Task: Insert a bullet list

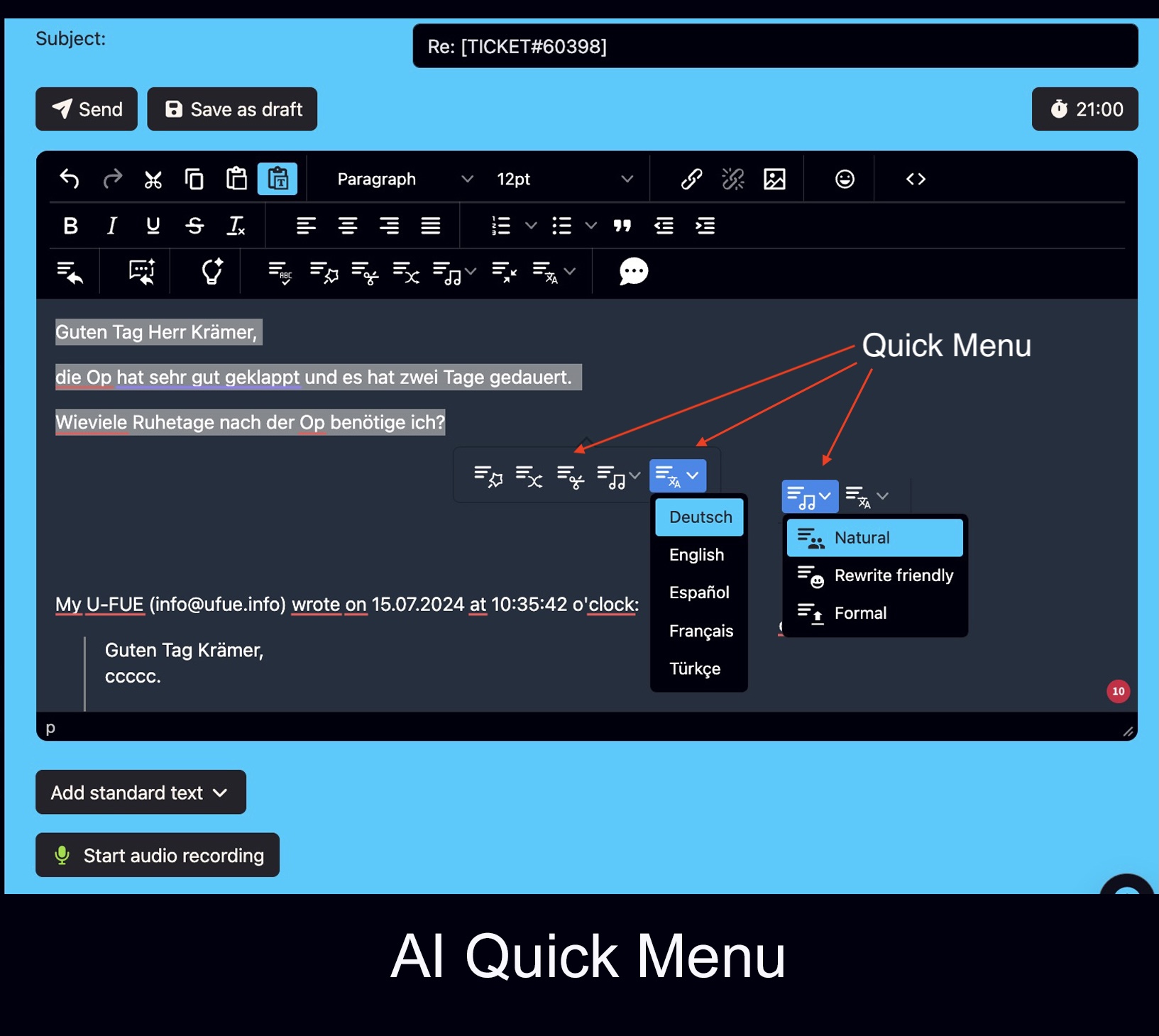Action: click(561, 226)
